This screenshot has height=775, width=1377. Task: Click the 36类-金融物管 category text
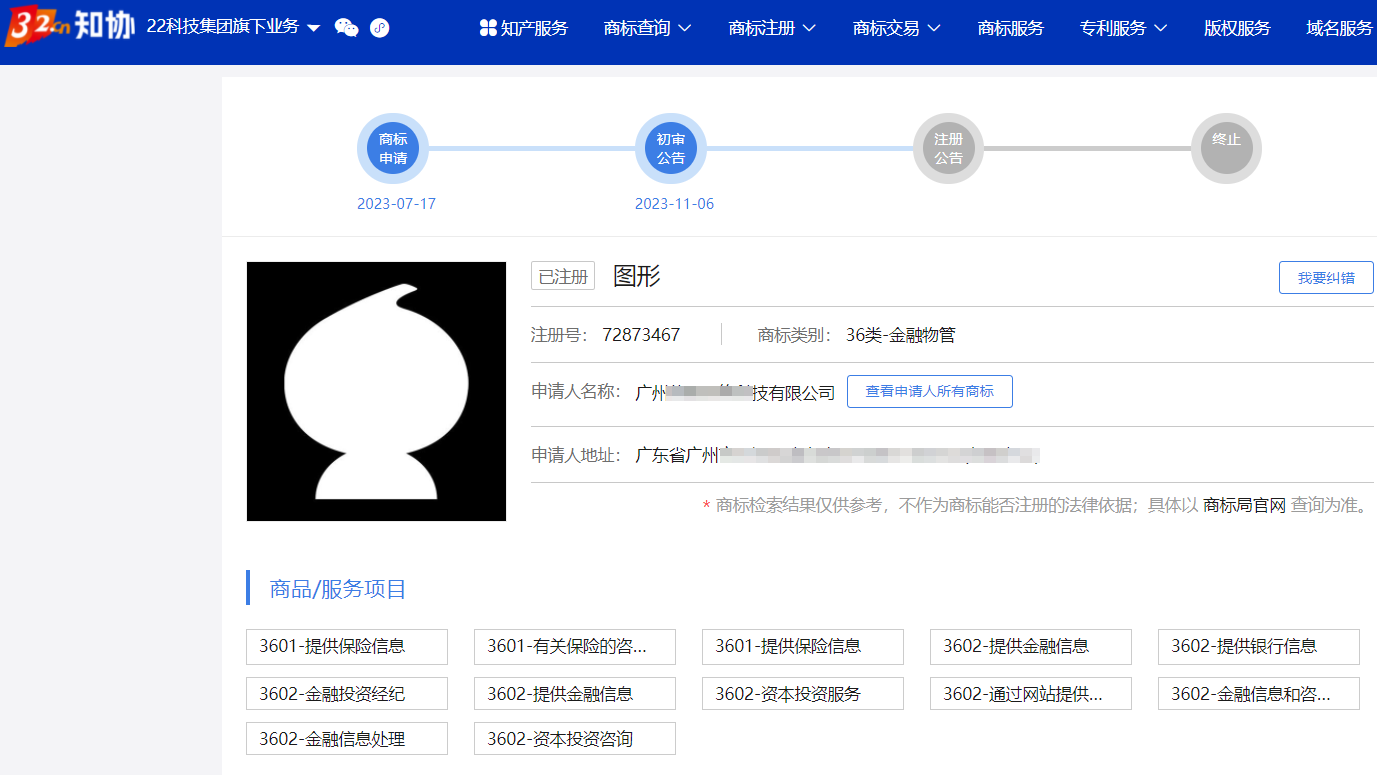click(900, 335)
